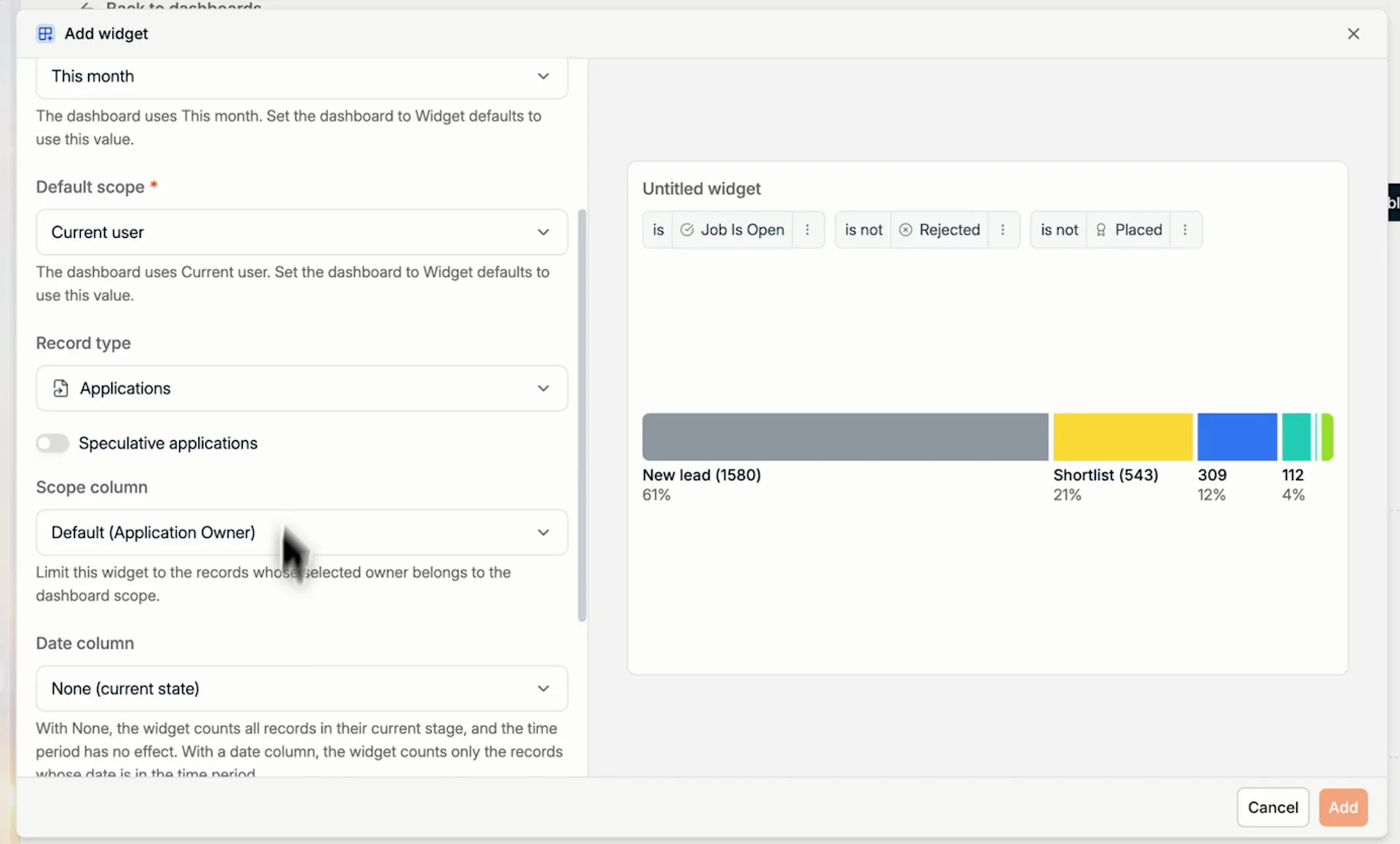Select the gray New lead bar segment
This screenshot has width=1400, height=844.
point(845,437)
